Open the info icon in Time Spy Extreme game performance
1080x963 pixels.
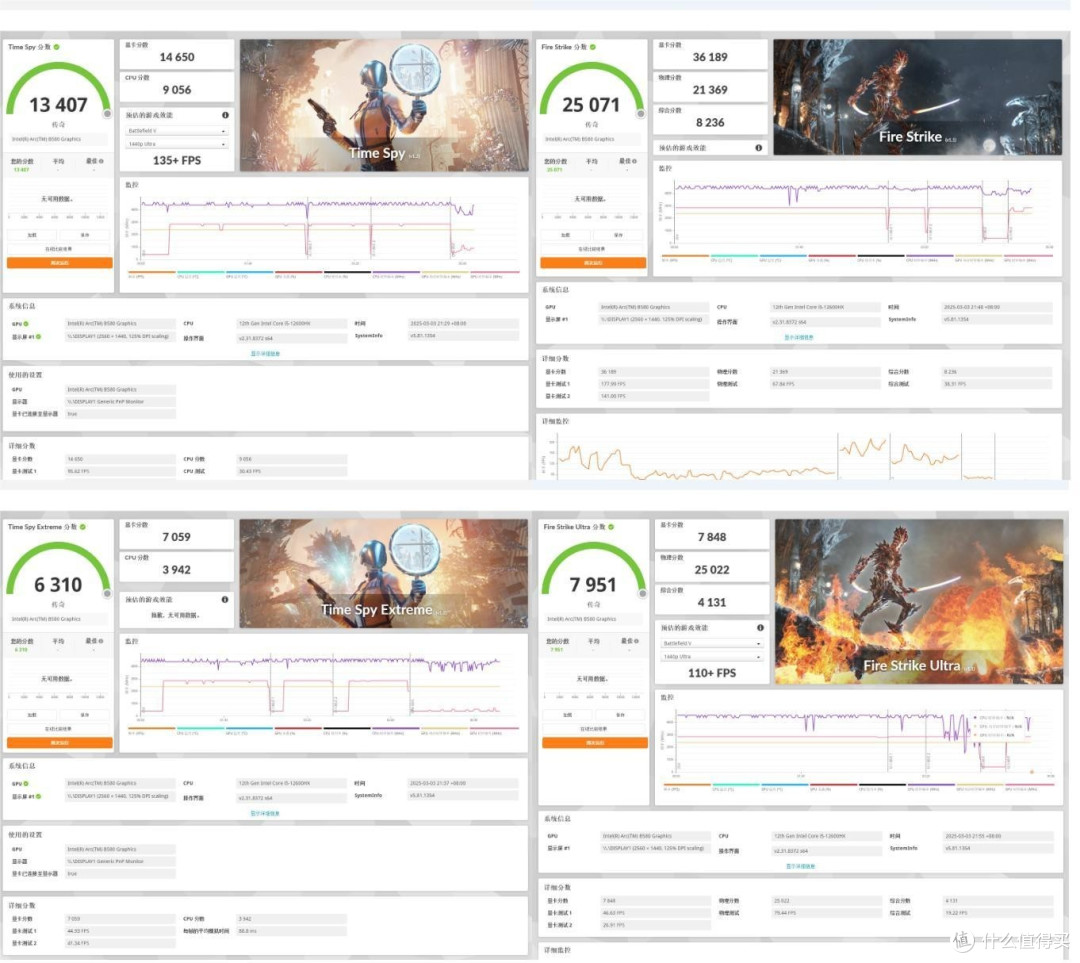tap(225, 600)
